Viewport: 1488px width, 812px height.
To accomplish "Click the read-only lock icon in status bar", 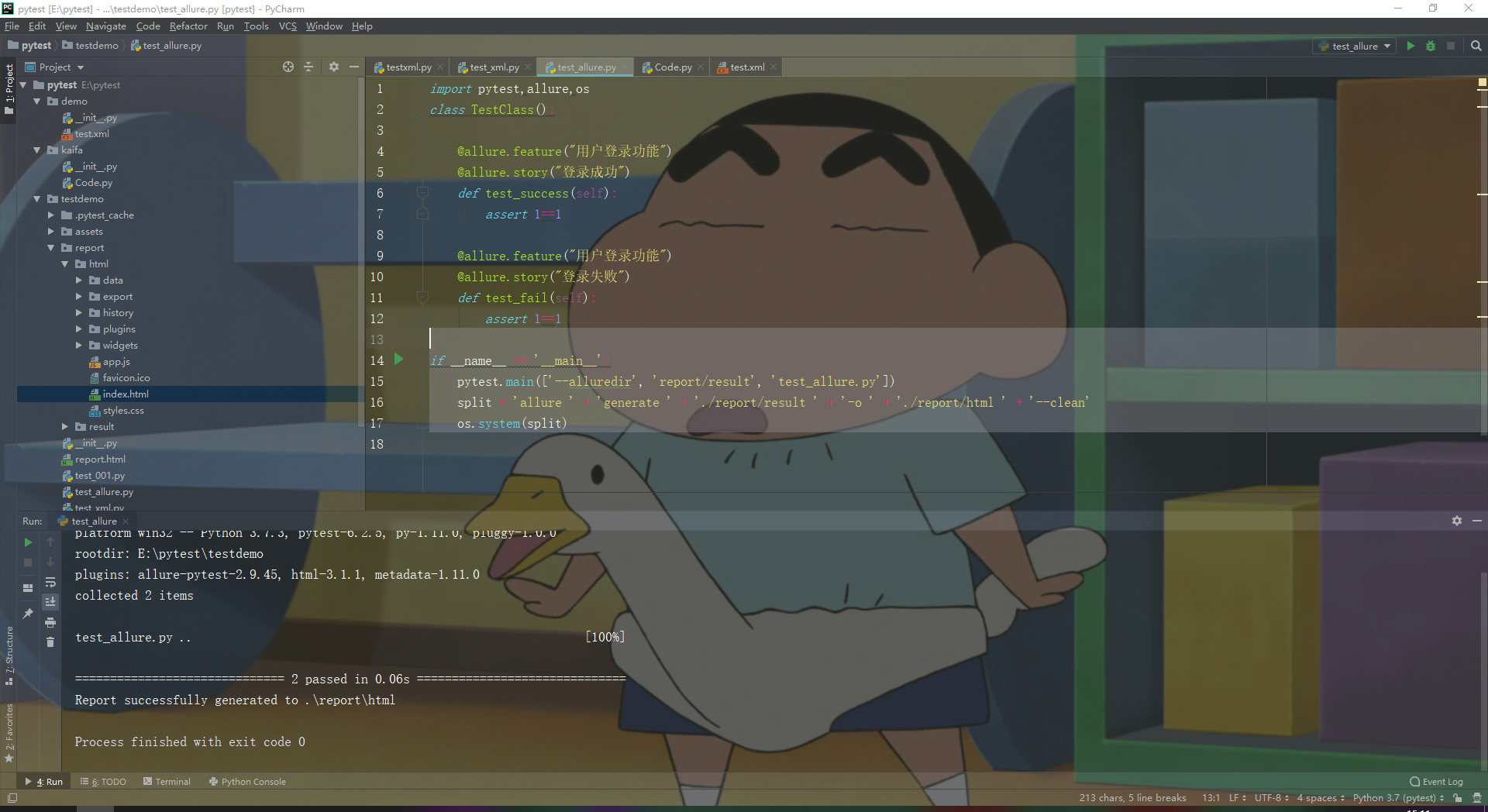I will (x=1458, y=798).
